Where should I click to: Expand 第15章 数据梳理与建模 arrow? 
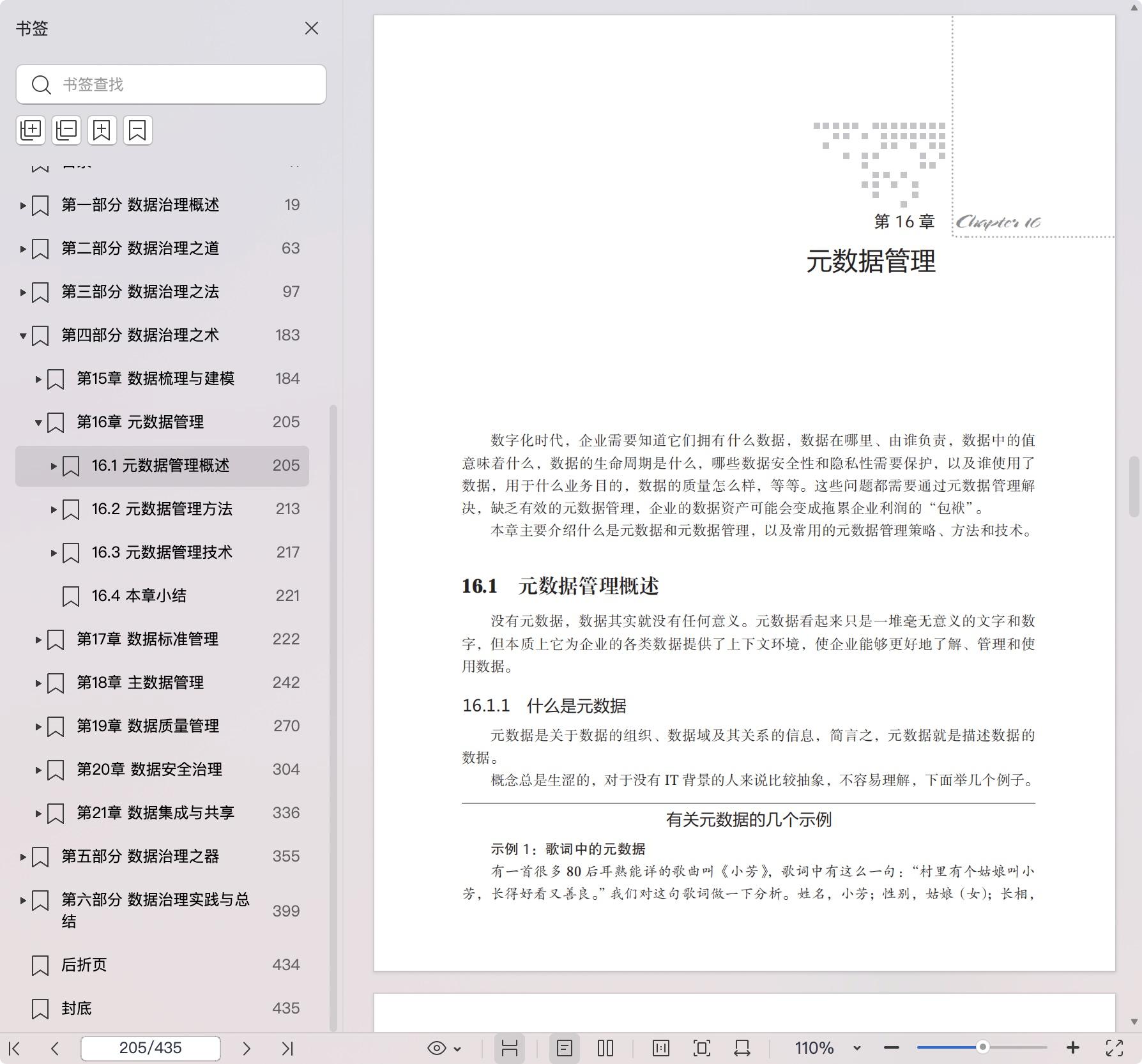(38, 379)
